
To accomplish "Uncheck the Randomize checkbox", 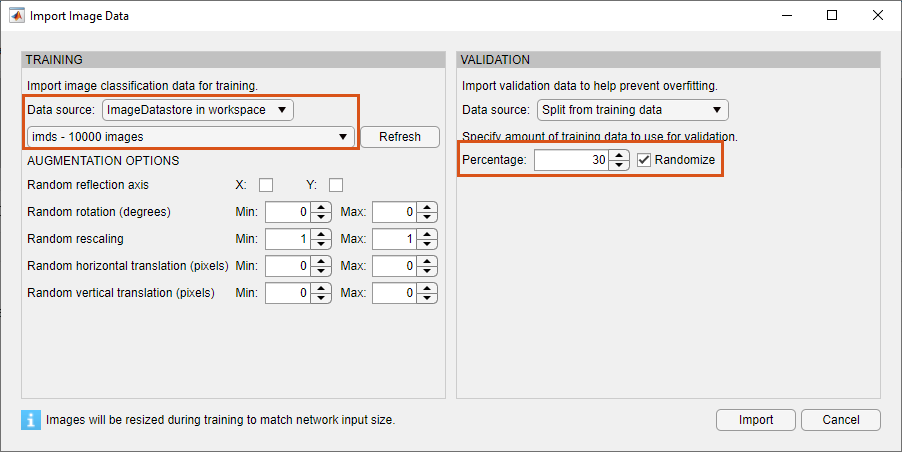I will click(x=644, y=160).
